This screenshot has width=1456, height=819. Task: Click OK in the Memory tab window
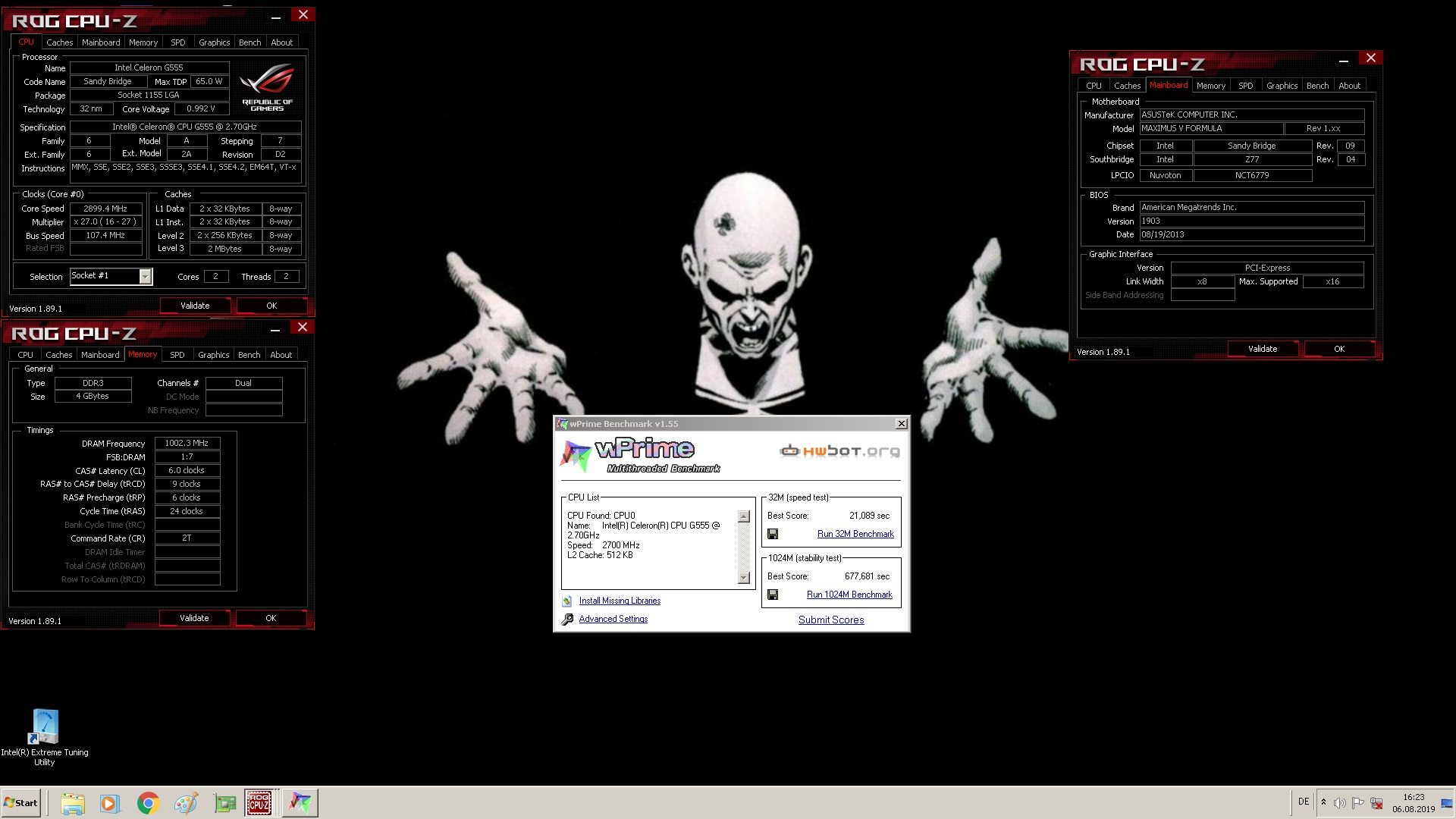[271, 618]
